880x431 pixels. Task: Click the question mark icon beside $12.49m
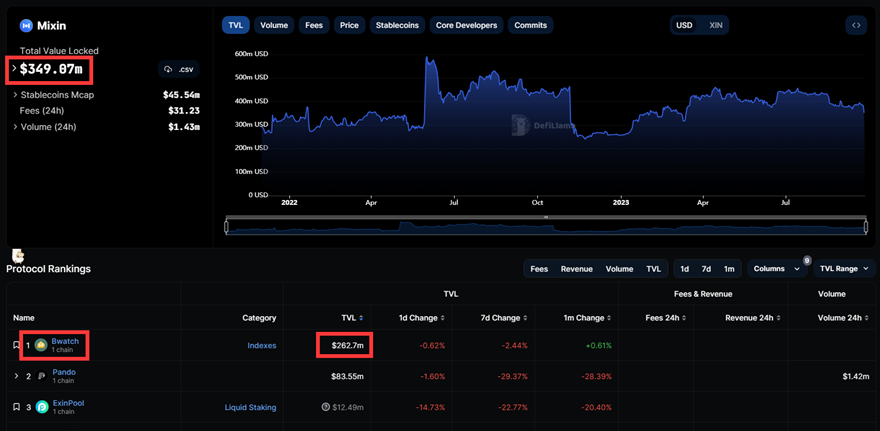[x=325, y=407]
